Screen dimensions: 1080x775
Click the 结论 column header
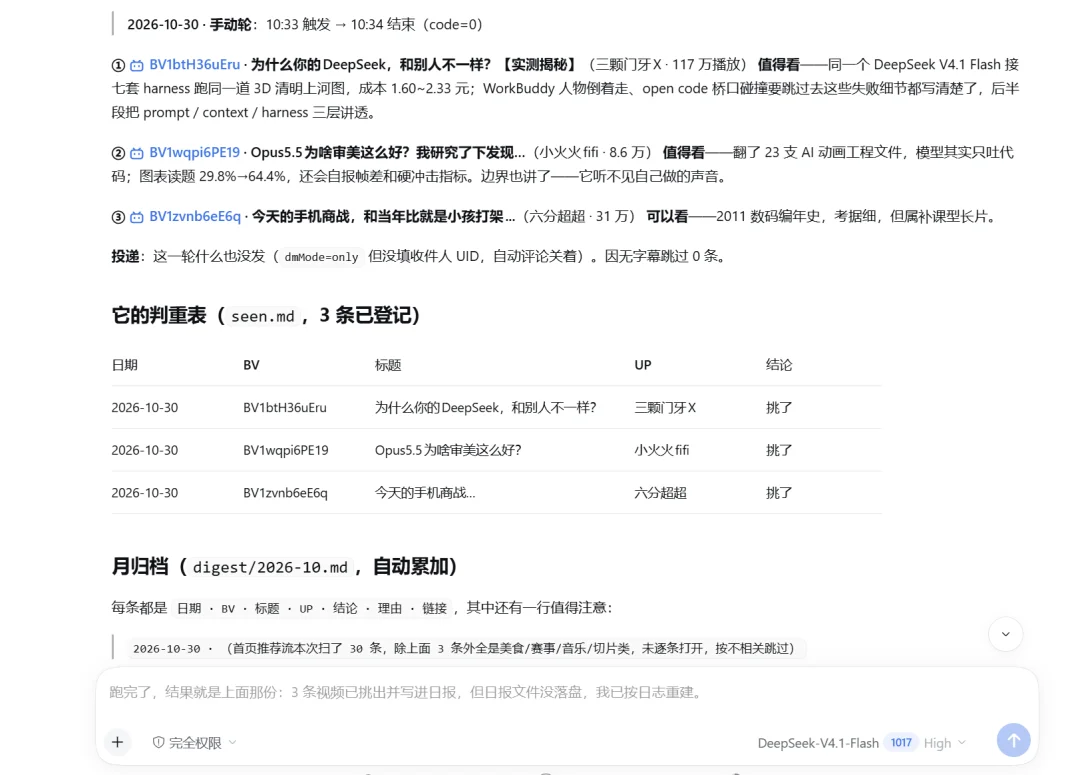(x=779, y=365)
